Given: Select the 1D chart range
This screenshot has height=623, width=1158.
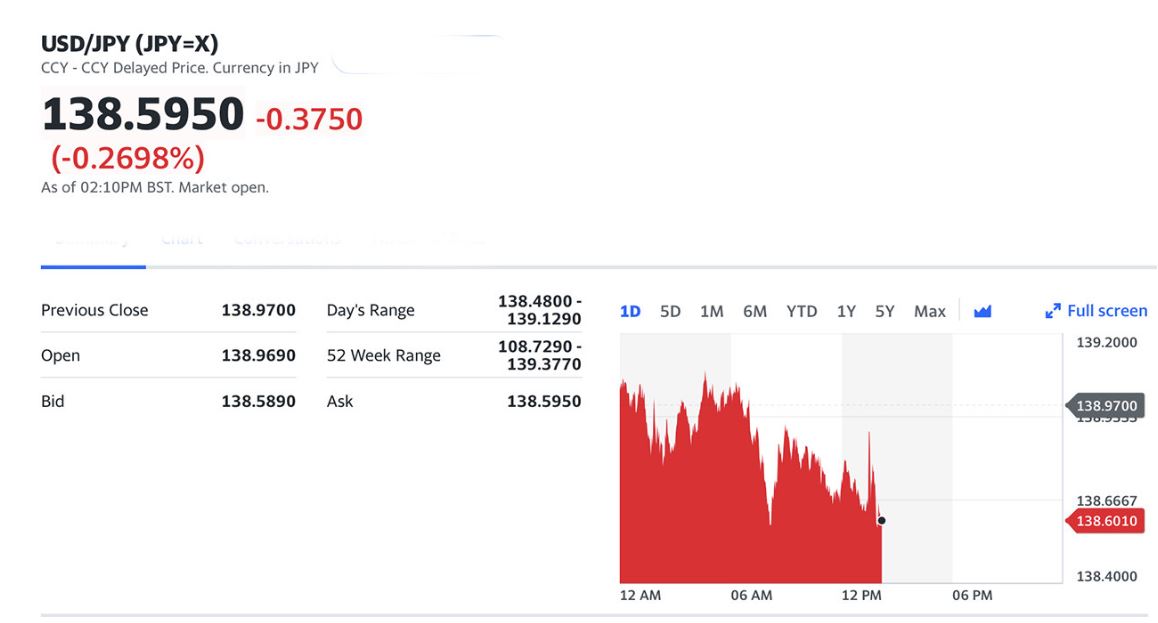Looking at the screenshot, I should [x=630, y=311].
